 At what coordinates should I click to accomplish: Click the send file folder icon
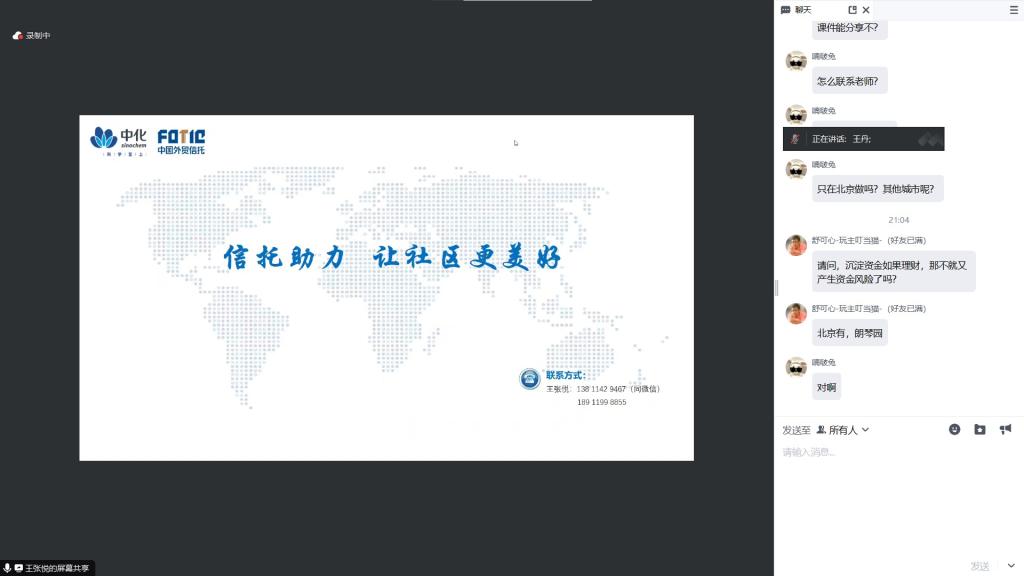(x=980, y=429)
